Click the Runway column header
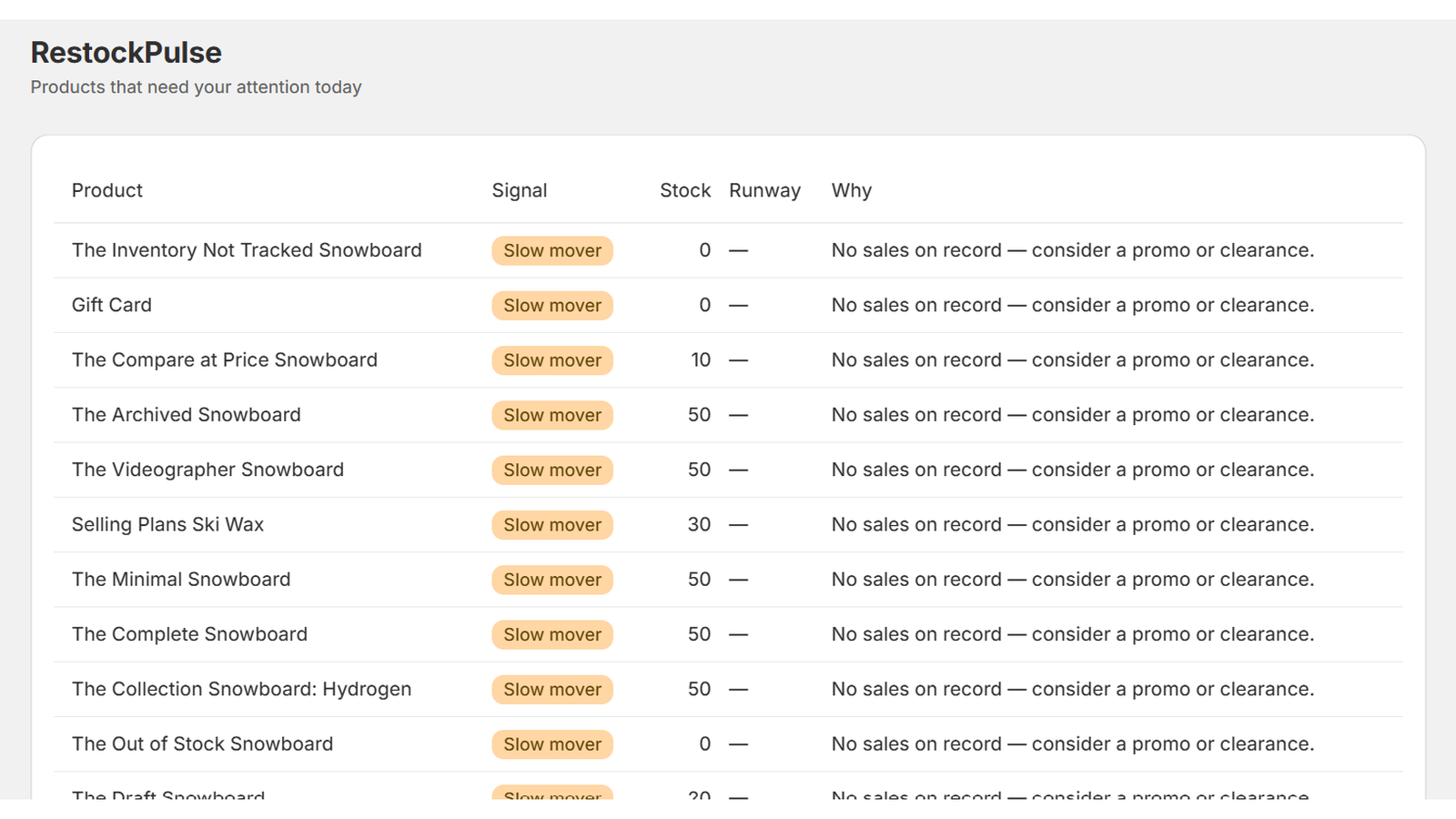 (764, 190)
